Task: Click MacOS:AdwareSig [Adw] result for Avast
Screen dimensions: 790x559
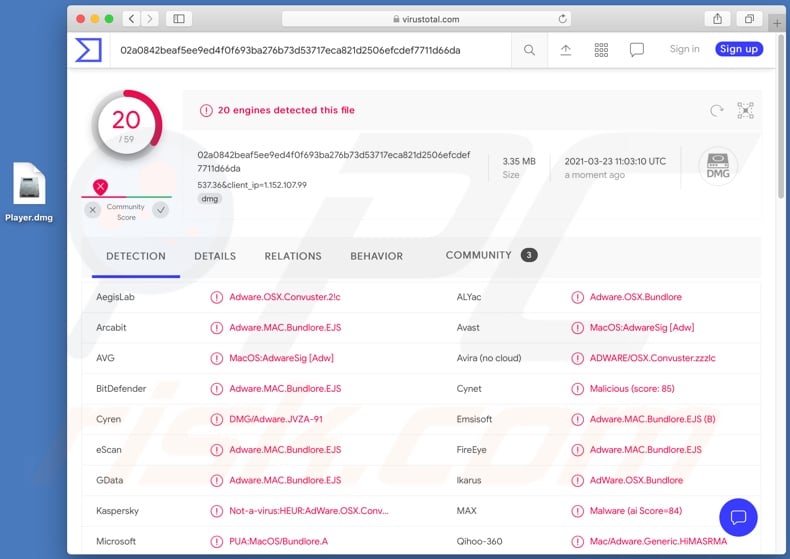Action: (x=642, y=327)
